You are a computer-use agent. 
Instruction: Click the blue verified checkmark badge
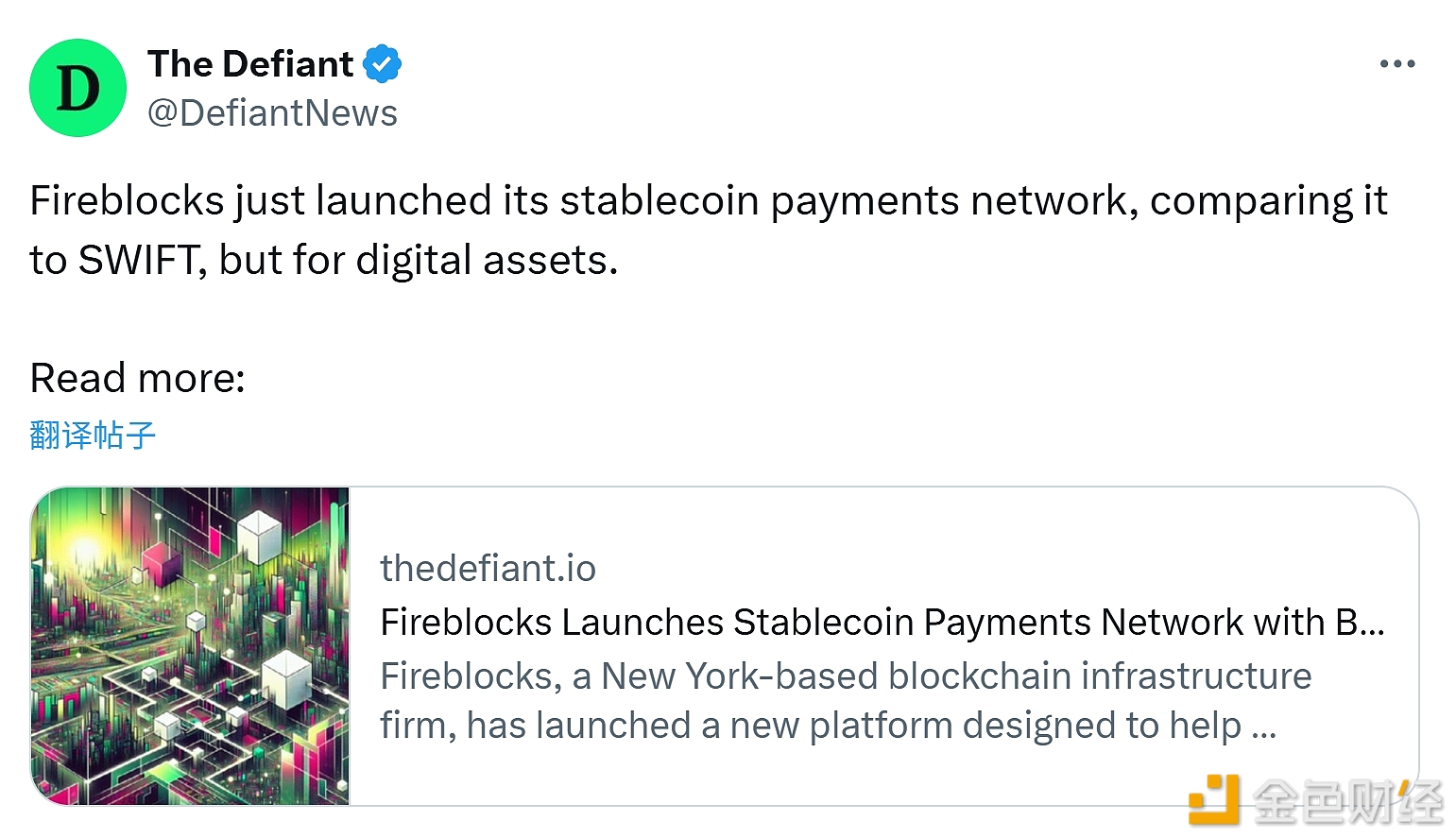(x=383, y=64)
